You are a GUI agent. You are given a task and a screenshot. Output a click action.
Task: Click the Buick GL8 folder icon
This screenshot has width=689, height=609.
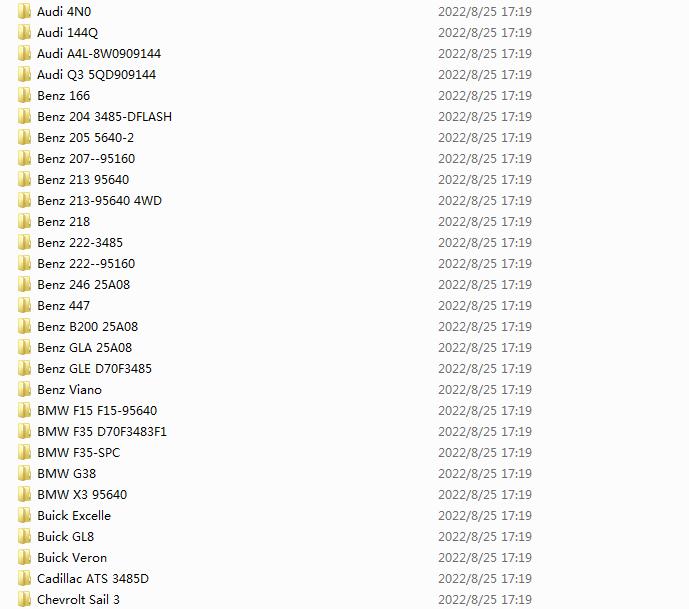(24, 536)
